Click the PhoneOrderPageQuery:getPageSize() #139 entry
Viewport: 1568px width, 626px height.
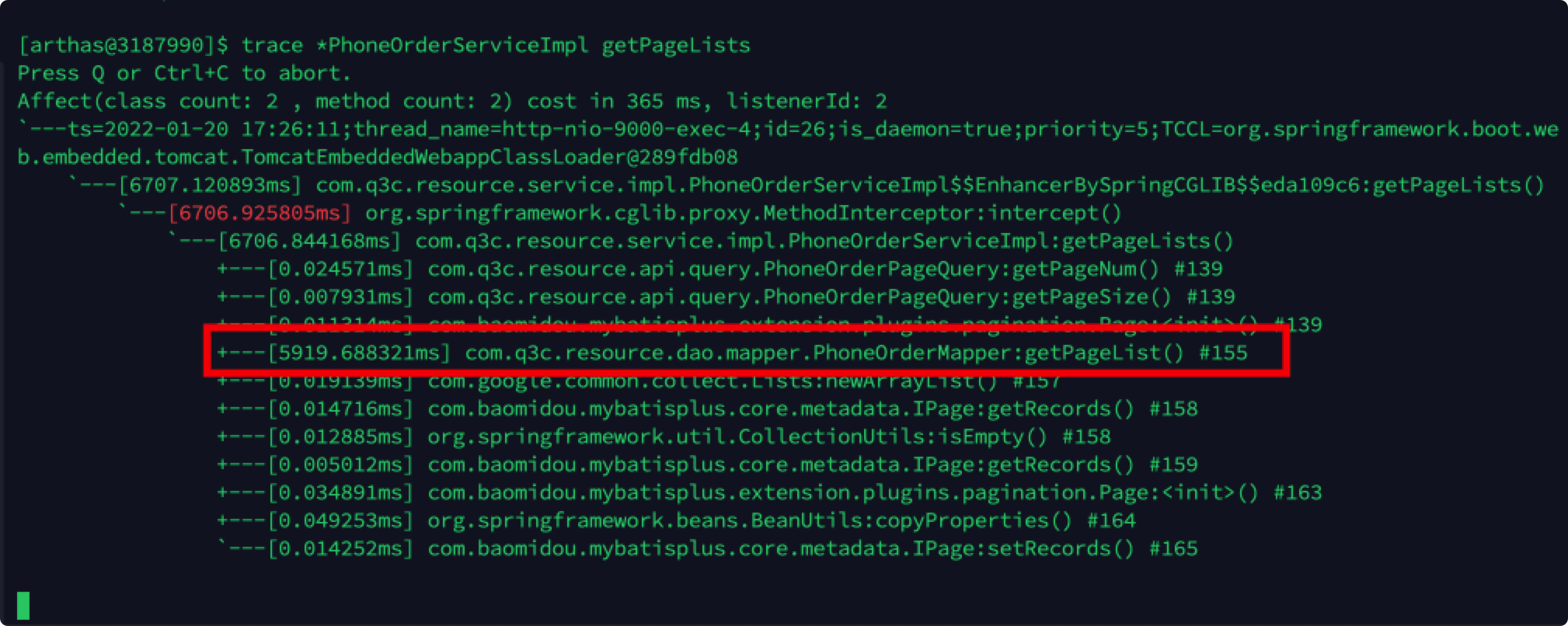[831, 297]
